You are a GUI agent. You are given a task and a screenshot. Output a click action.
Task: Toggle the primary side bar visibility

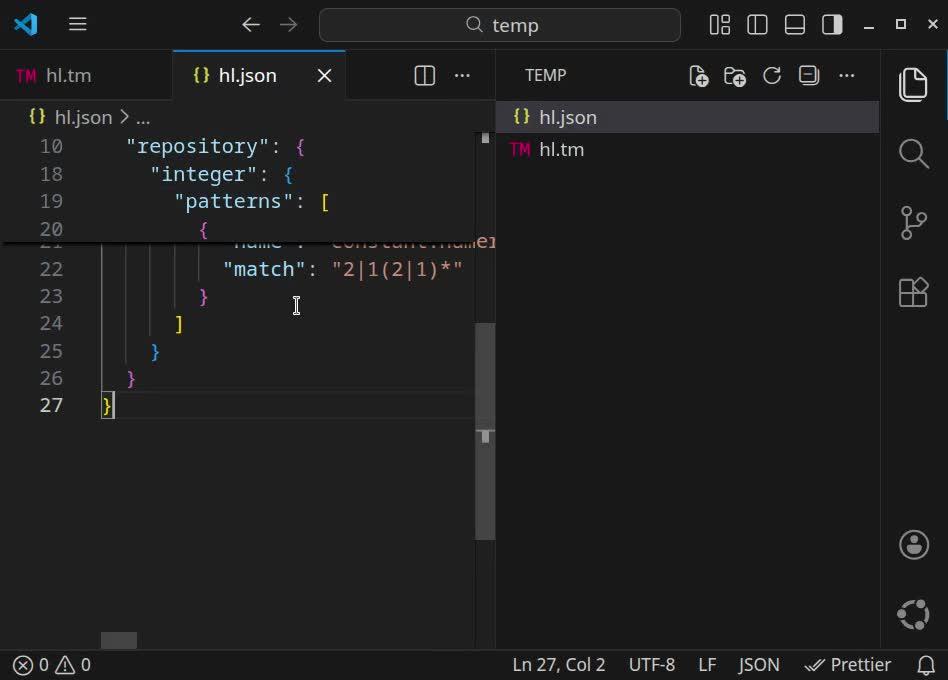759,24
